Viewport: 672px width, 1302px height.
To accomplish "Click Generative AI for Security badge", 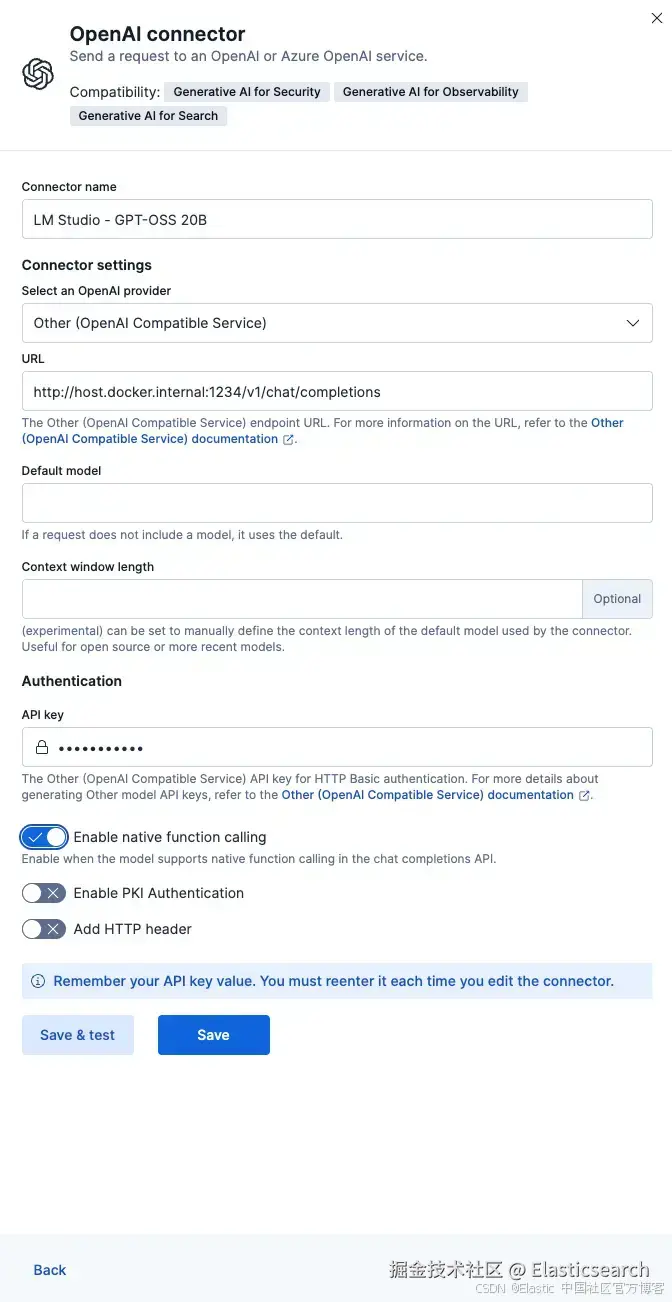I will coord(247,92).
